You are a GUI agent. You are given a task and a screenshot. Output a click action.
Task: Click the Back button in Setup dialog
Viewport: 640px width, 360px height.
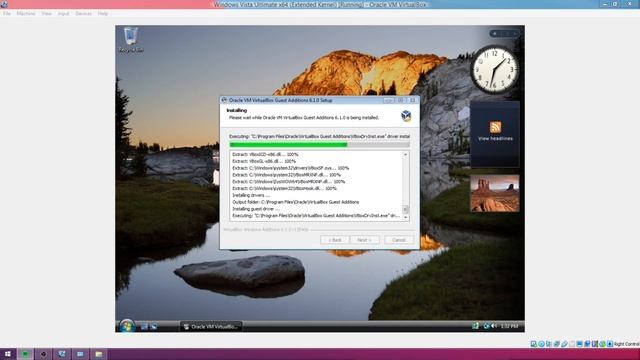click(x=335, y=240)
